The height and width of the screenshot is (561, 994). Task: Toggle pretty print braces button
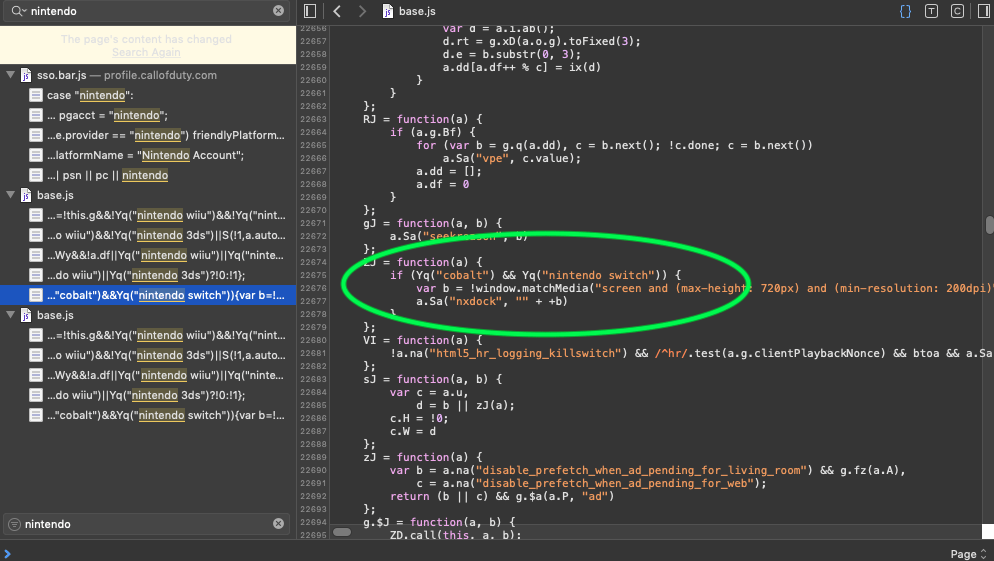(905, 11)
